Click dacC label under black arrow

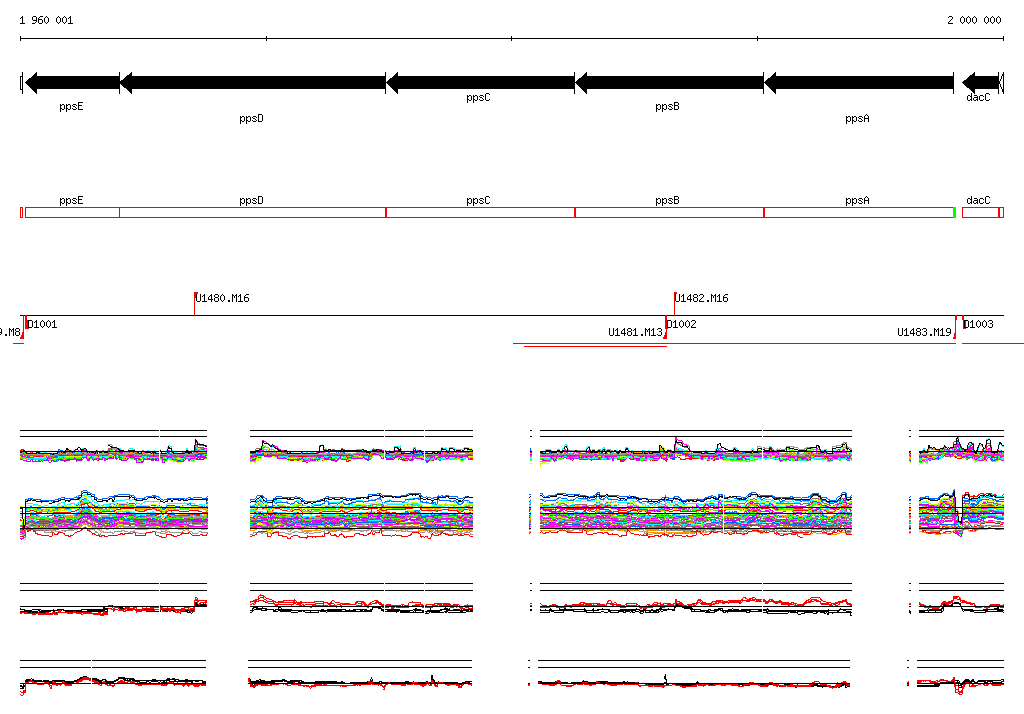tap(978, 97)
